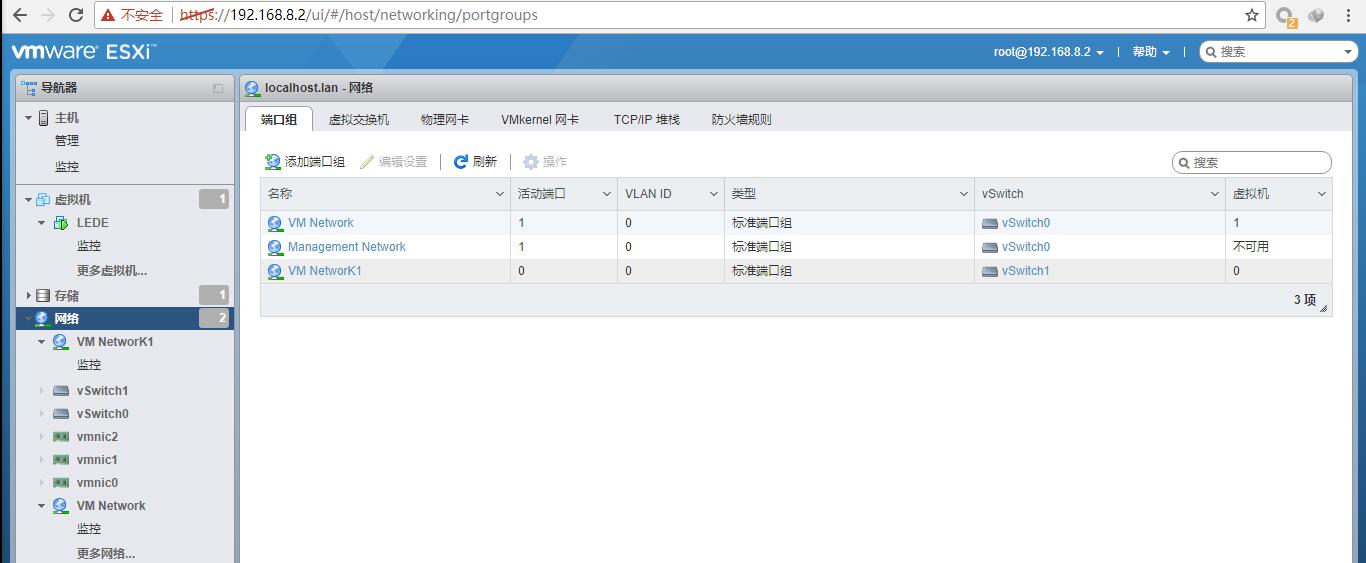Click the vSwitch0 icon in VM Network row
This screenshot has height=563, width=1366.
[990, 223]
